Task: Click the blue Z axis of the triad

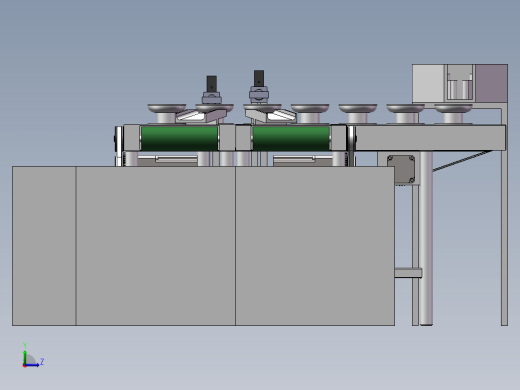Action: 32,365
